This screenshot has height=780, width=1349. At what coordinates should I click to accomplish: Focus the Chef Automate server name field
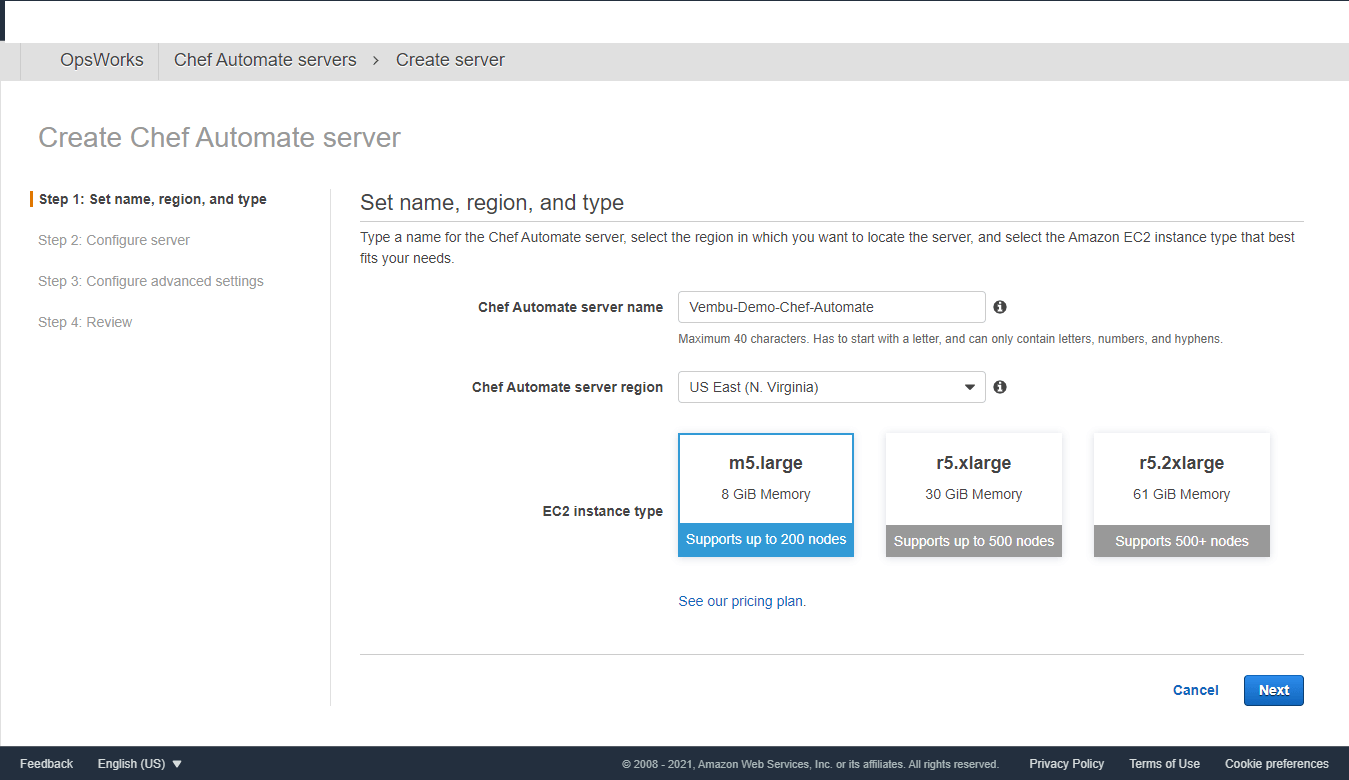point(832,307)
